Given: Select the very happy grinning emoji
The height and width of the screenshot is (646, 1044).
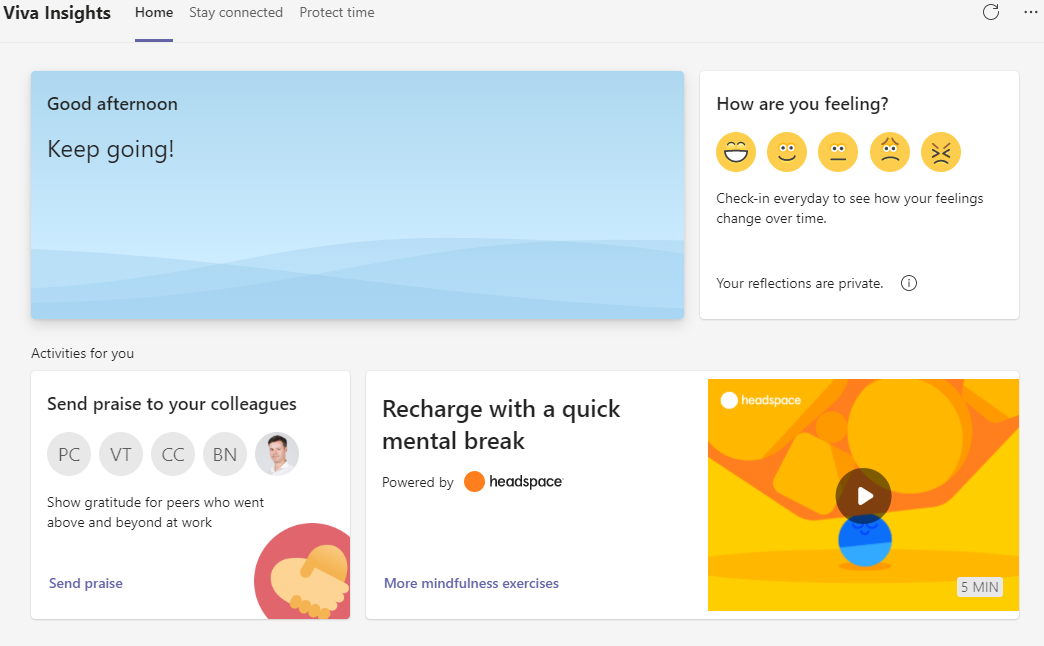Looking at the screenshot, I should coord(736,152).
